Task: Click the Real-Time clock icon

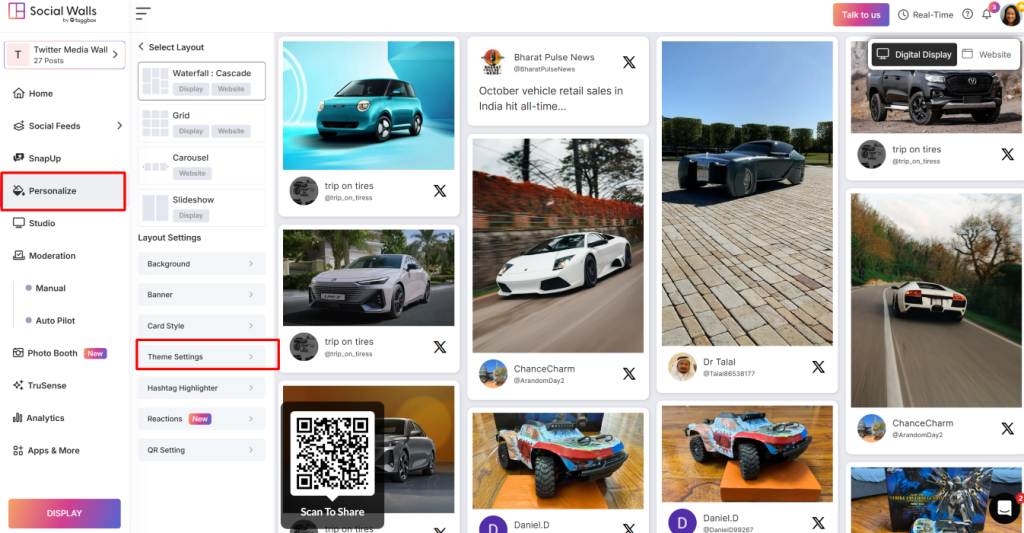Action: 903,14
